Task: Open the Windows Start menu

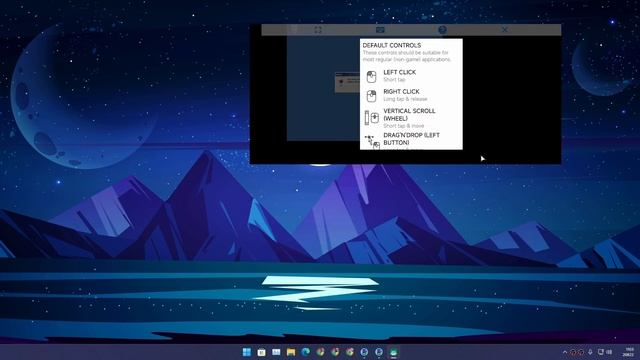Action: pyautogui.click(x=247, y=352)
